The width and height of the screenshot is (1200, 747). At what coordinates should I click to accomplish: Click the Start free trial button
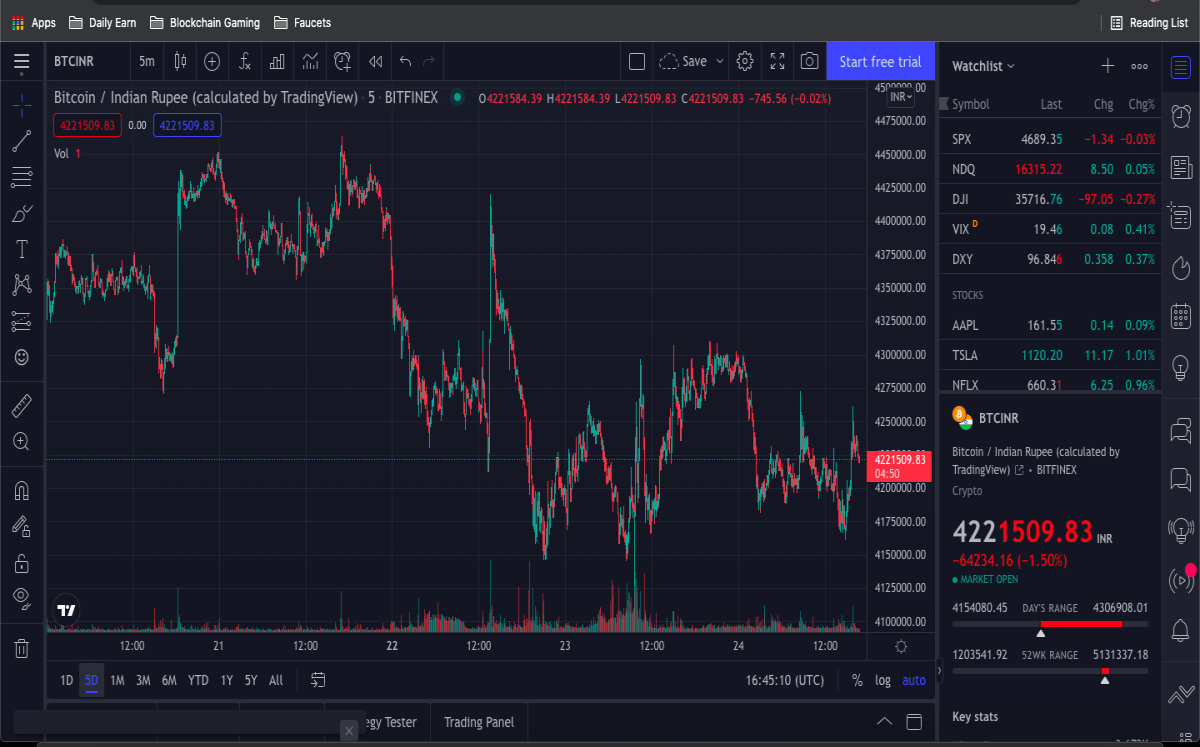(880, 62)
